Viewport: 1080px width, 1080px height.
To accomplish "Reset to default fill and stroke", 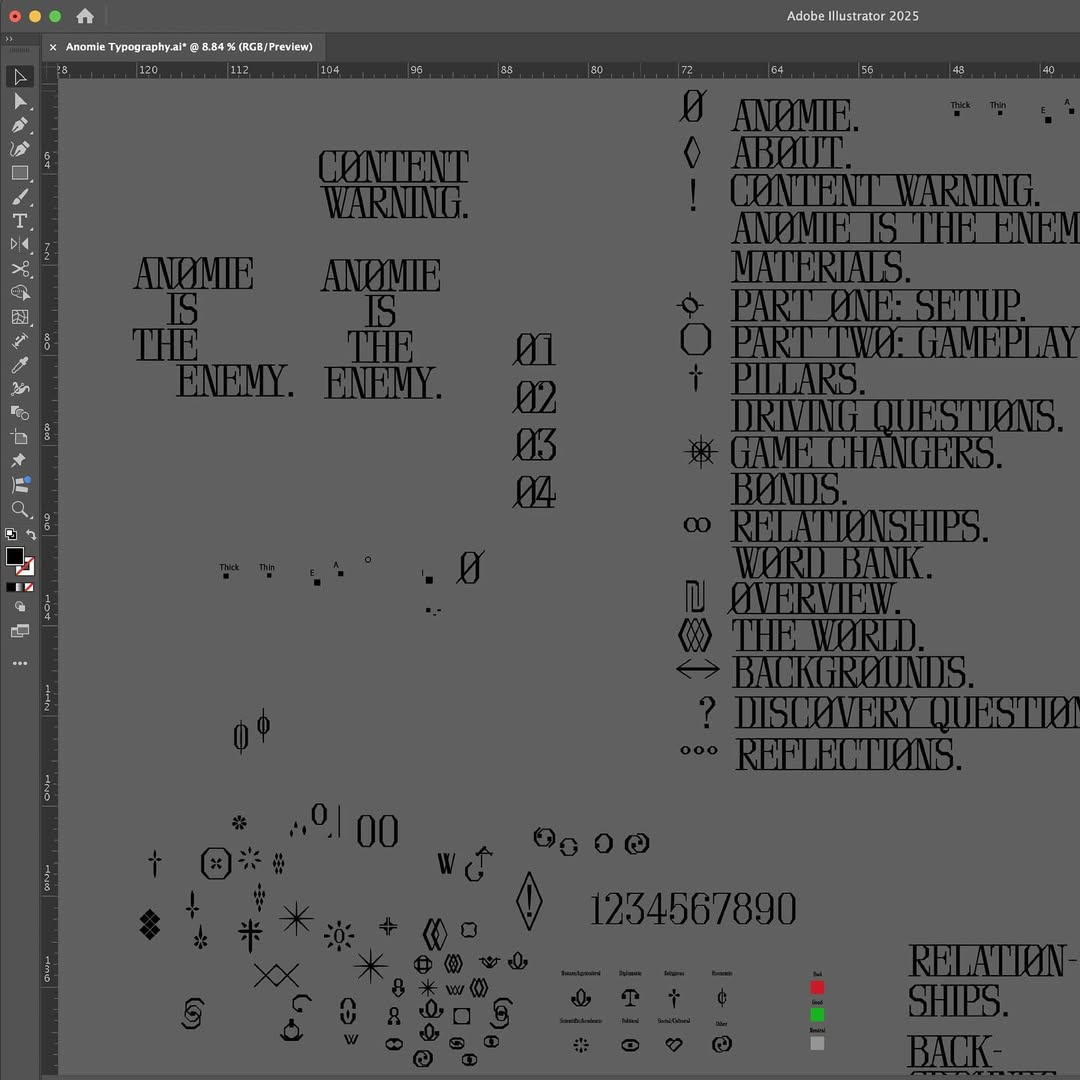I will [10, 535].
